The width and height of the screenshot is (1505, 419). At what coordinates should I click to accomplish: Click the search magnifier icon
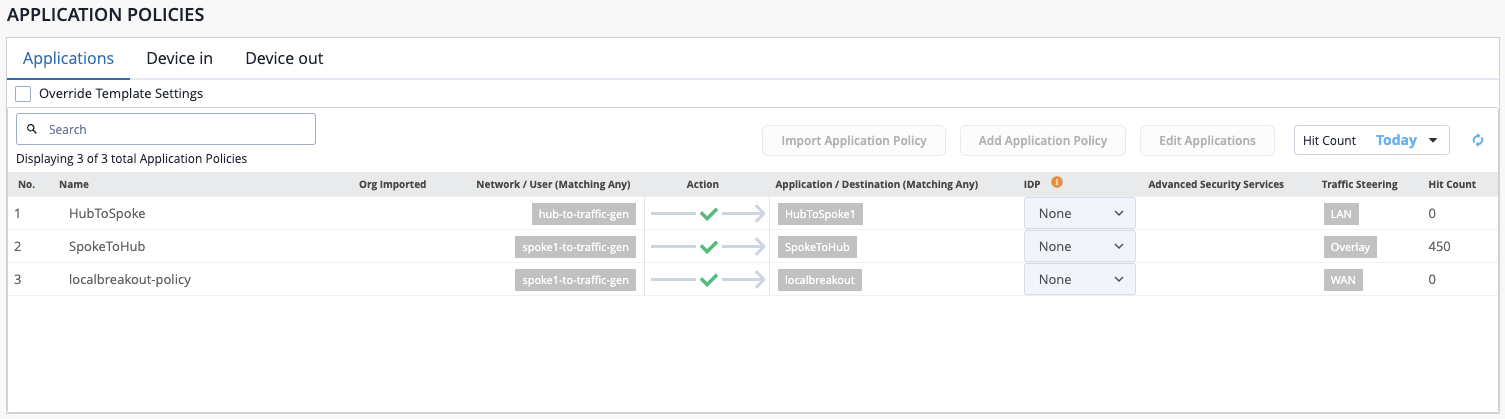coord(32,130)
